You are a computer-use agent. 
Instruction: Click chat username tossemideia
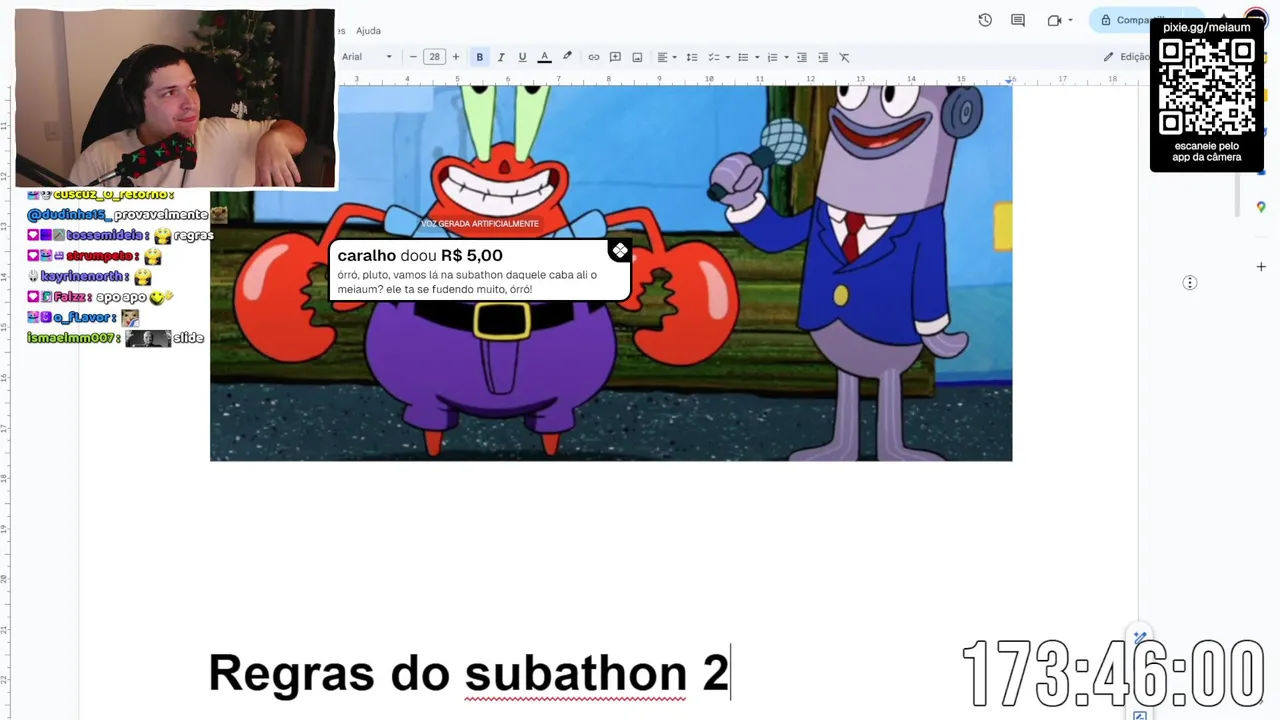tap(104, 235)
